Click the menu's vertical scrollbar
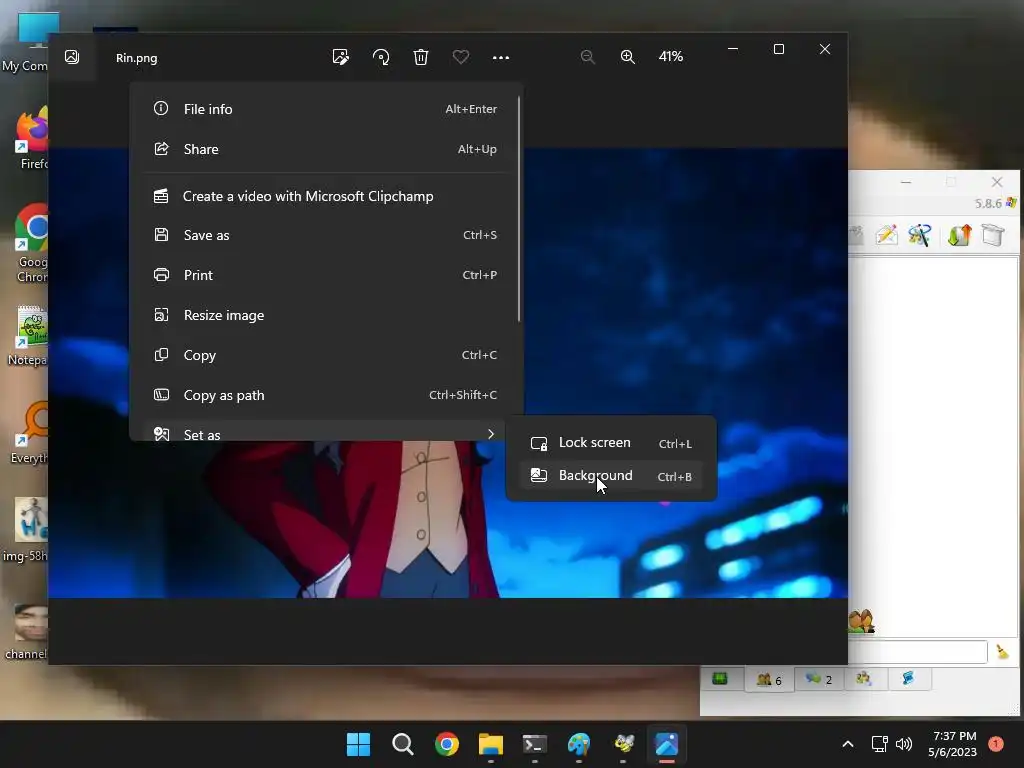 519,209
